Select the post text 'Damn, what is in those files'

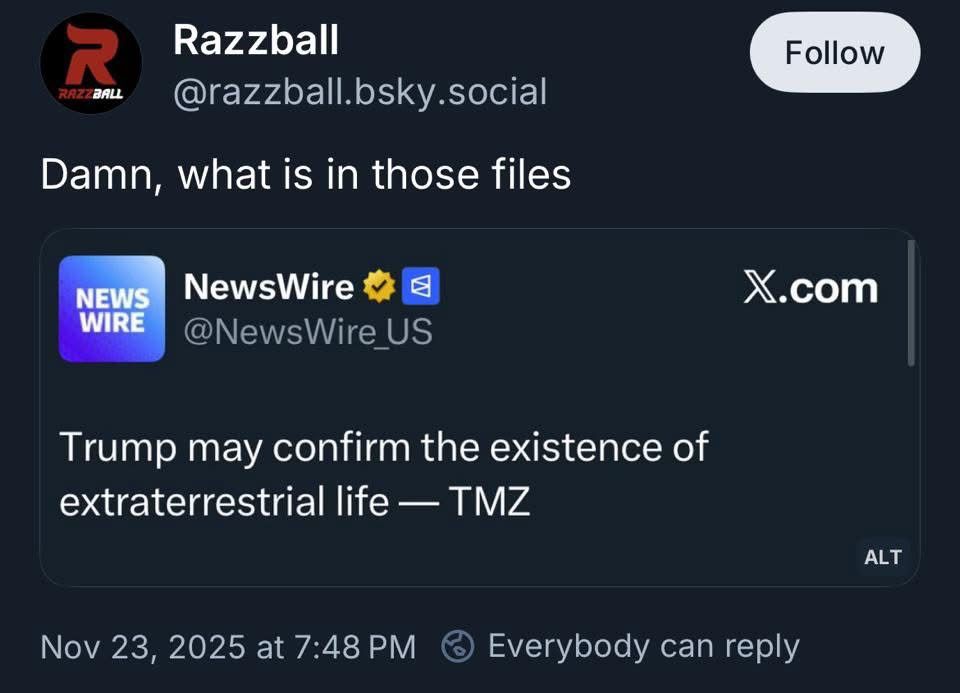(305, 175)
